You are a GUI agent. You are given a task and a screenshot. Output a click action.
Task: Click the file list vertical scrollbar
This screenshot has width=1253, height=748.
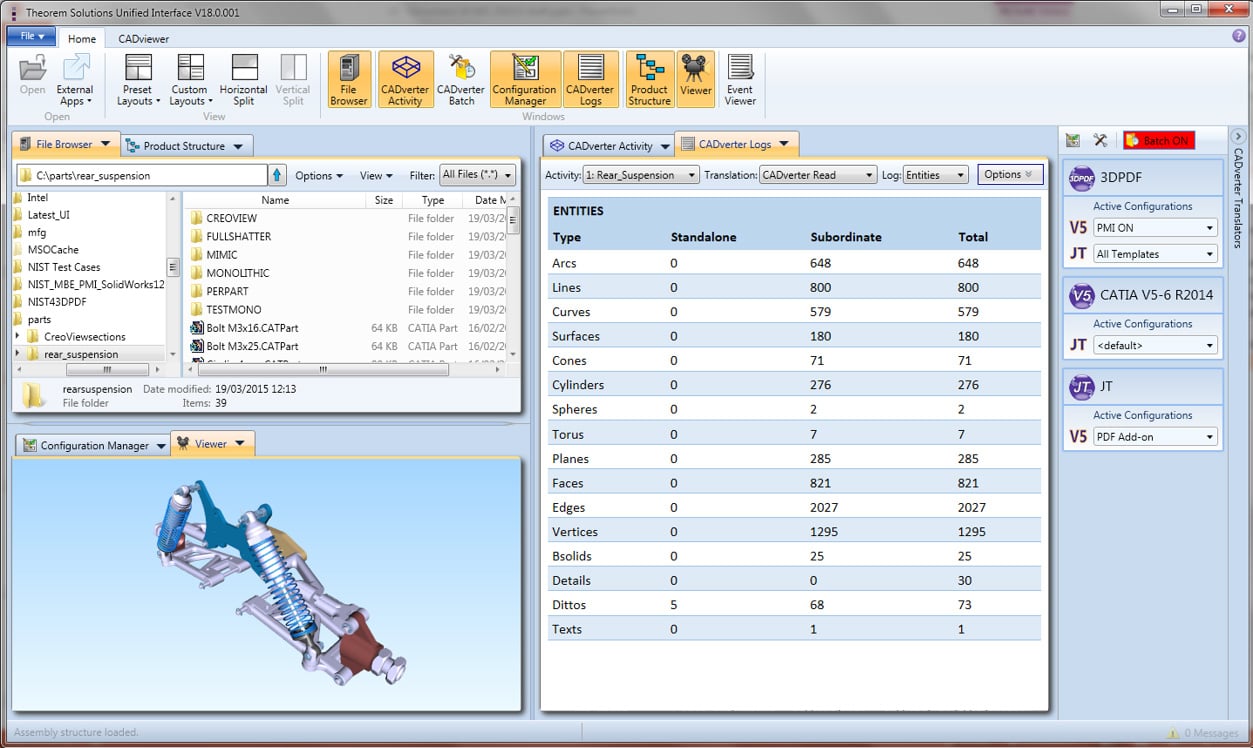pyautogui.click(x=514, y=276)
